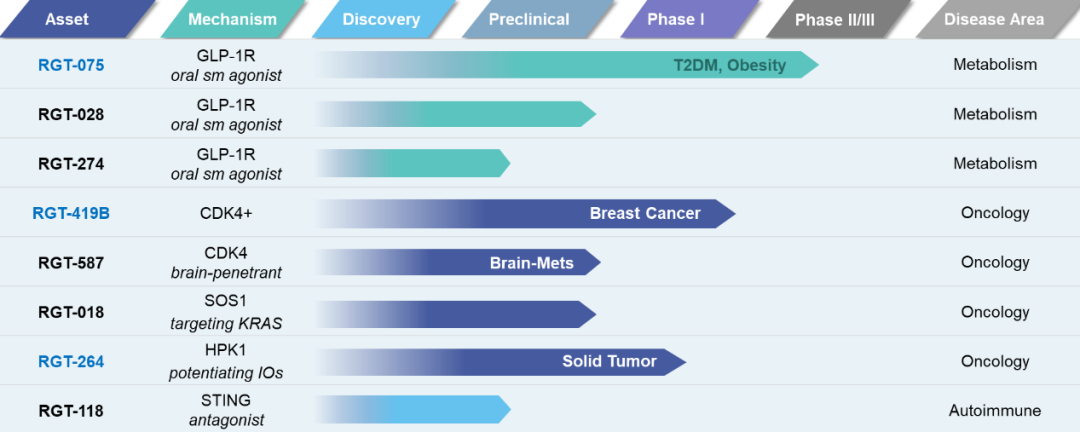Select the Preclinical stage header
The image size is (1080, 432).
pos(529,19)
